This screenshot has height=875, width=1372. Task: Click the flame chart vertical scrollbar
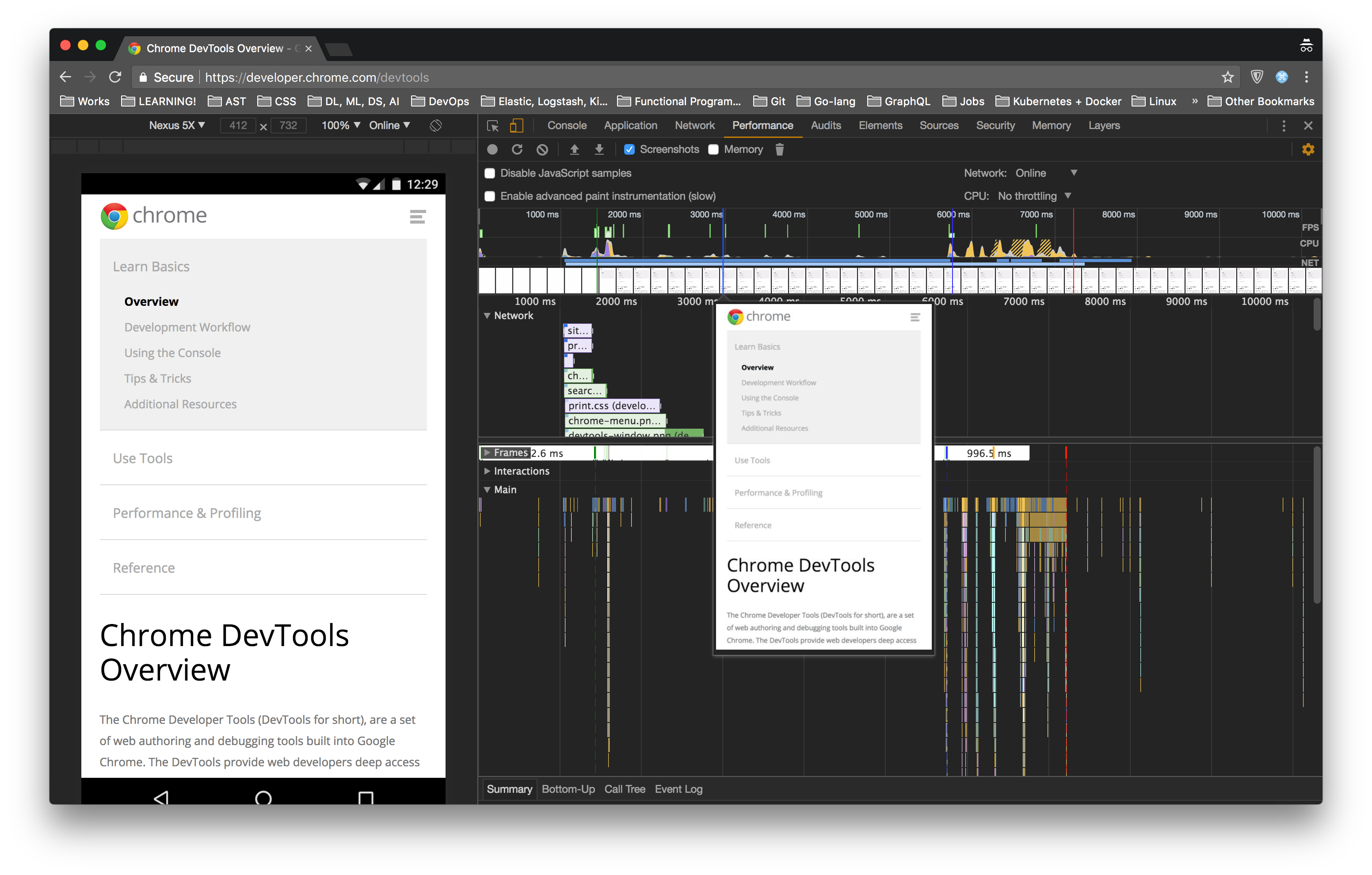(x=1317, y=524)
